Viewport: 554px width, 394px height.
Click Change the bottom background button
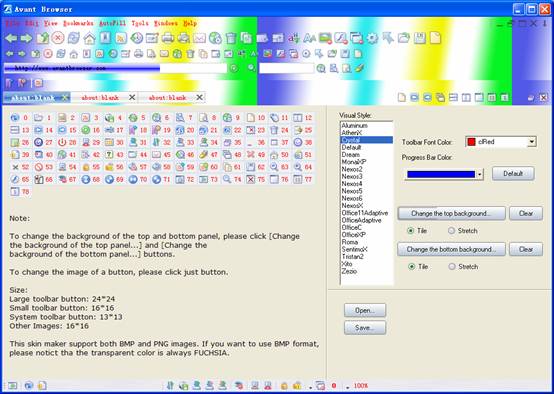click(x=451, y=249)
